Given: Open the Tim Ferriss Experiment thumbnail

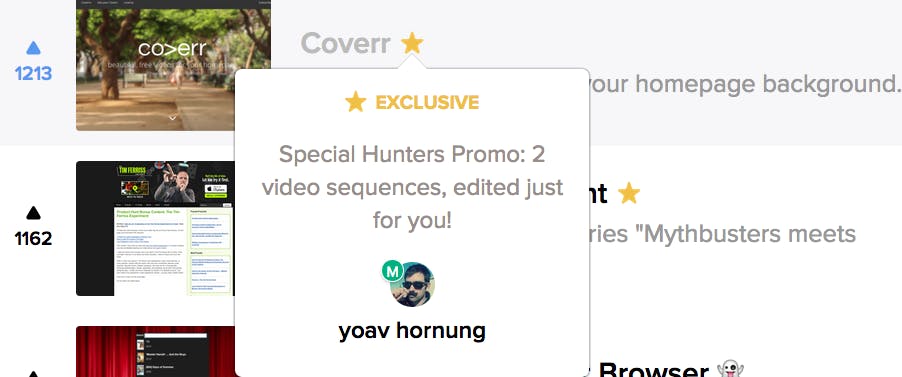Looking at the screenshot, I should tap(155, 229).
